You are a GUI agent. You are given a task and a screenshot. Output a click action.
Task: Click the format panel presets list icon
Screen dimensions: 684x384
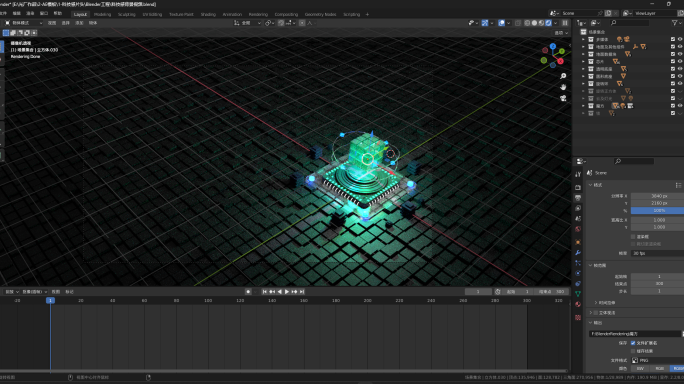[x=678, y=185]
